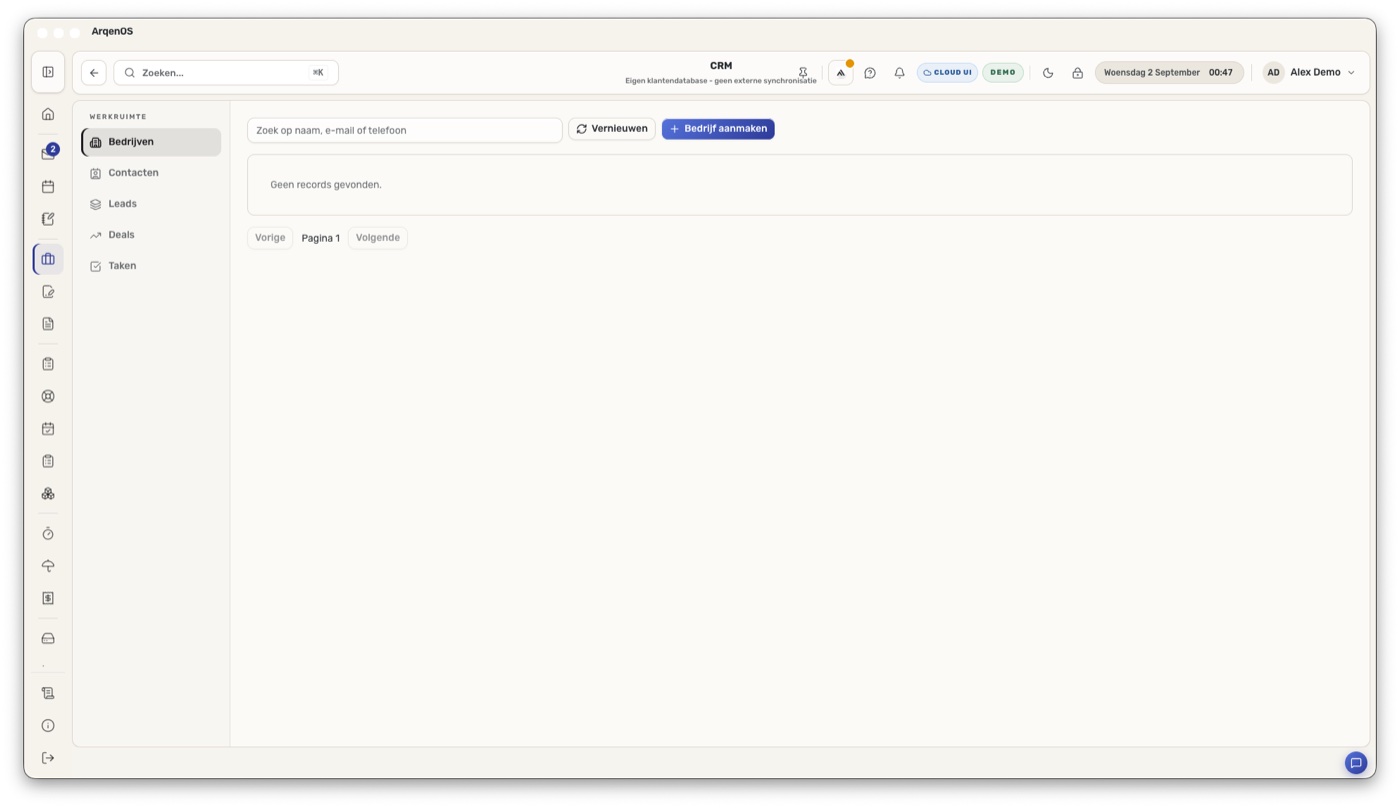Click the lock screen padlock icon
Viewport: 1400px width, 808px height.
[1077, 72]
